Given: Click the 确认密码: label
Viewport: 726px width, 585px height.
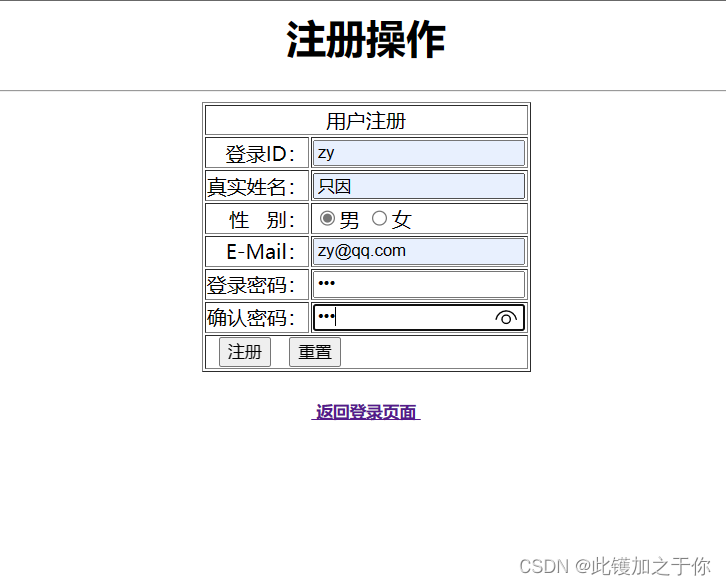Looking at the screenshot, I should click(x=251, y=318).
